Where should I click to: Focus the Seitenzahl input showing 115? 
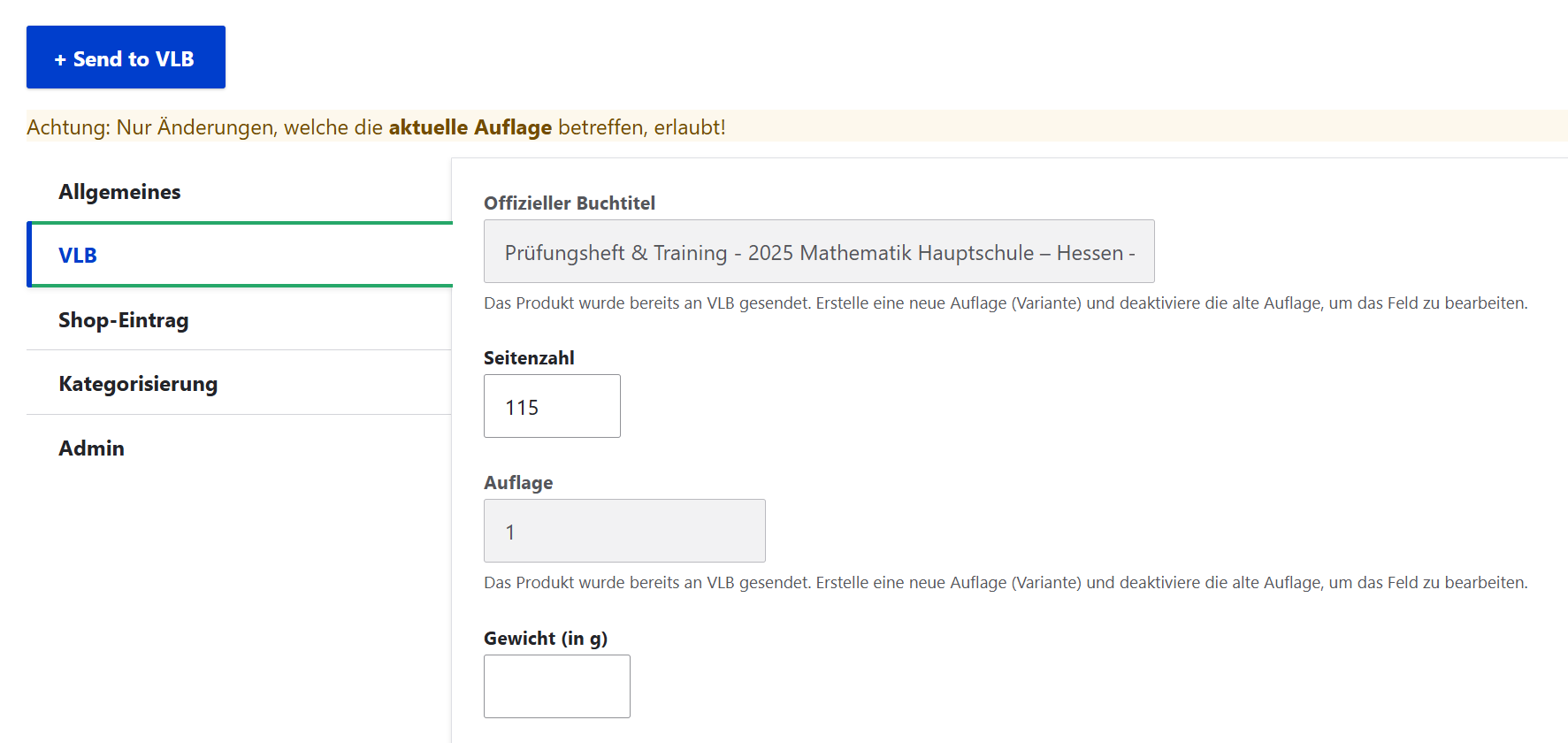552,407
